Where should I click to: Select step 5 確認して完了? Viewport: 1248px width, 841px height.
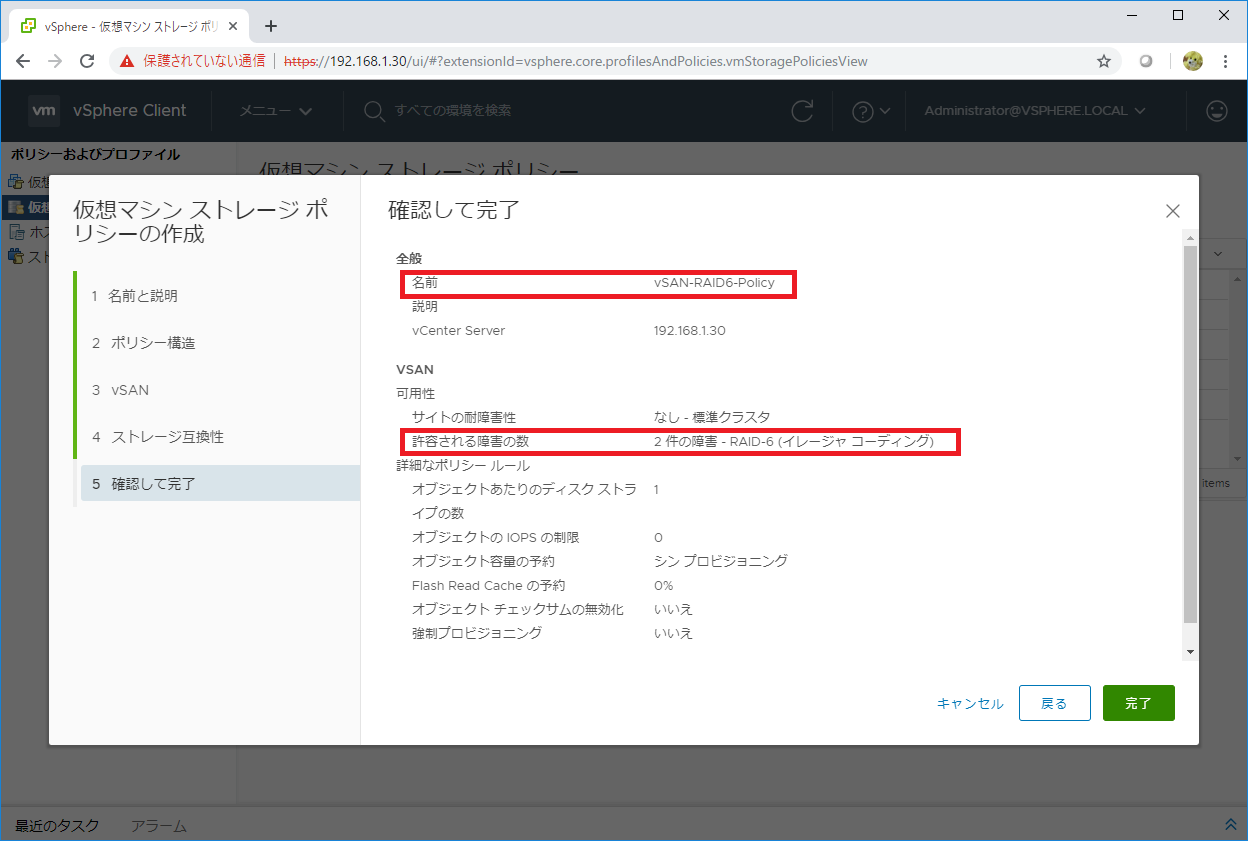click(220, 483)
